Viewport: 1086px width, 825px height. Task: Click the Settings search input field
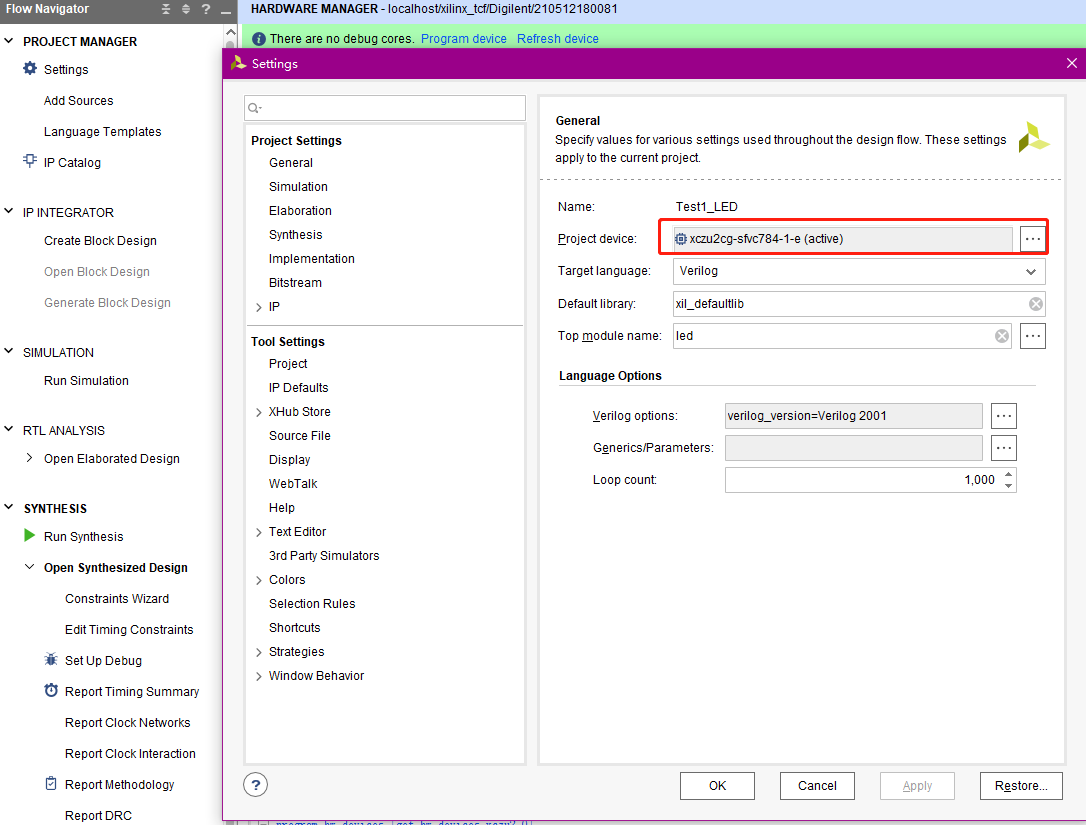(385, 108)
